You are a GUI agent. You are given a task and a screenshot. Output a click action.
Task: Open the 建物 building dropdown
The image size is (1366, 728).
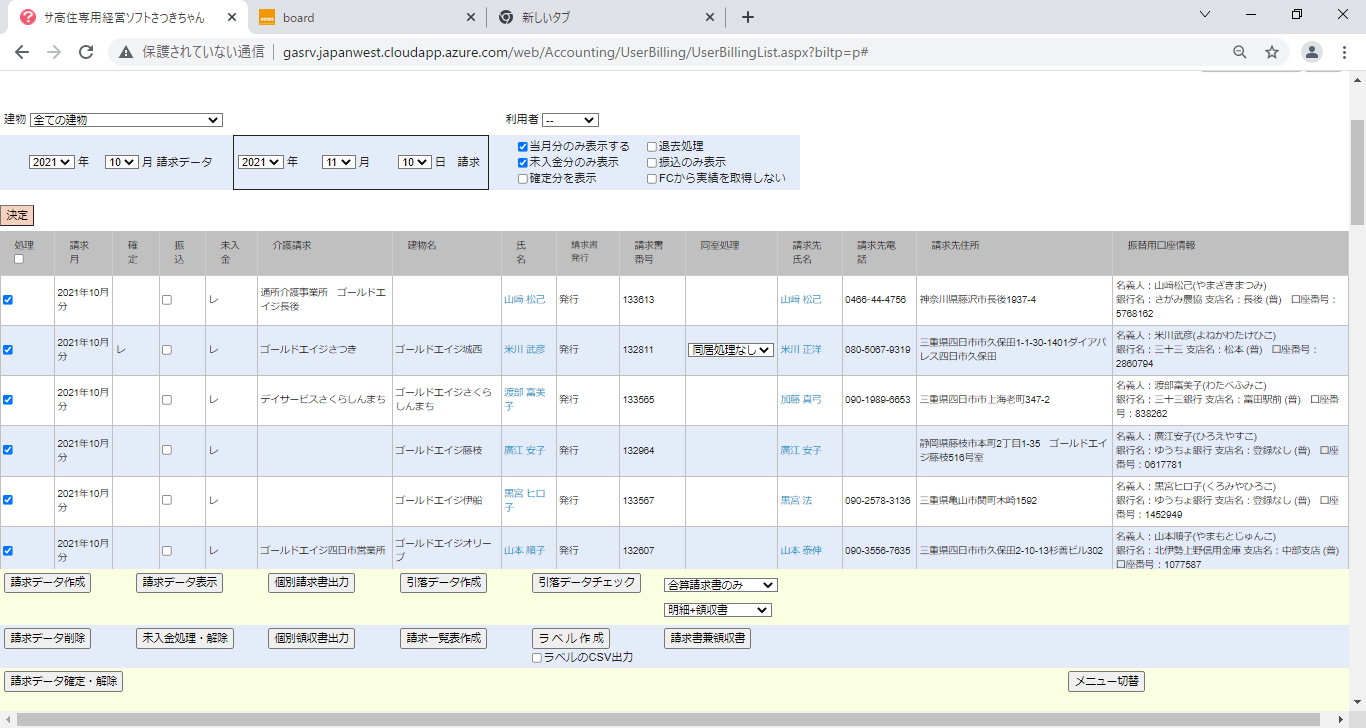[126, 120]
